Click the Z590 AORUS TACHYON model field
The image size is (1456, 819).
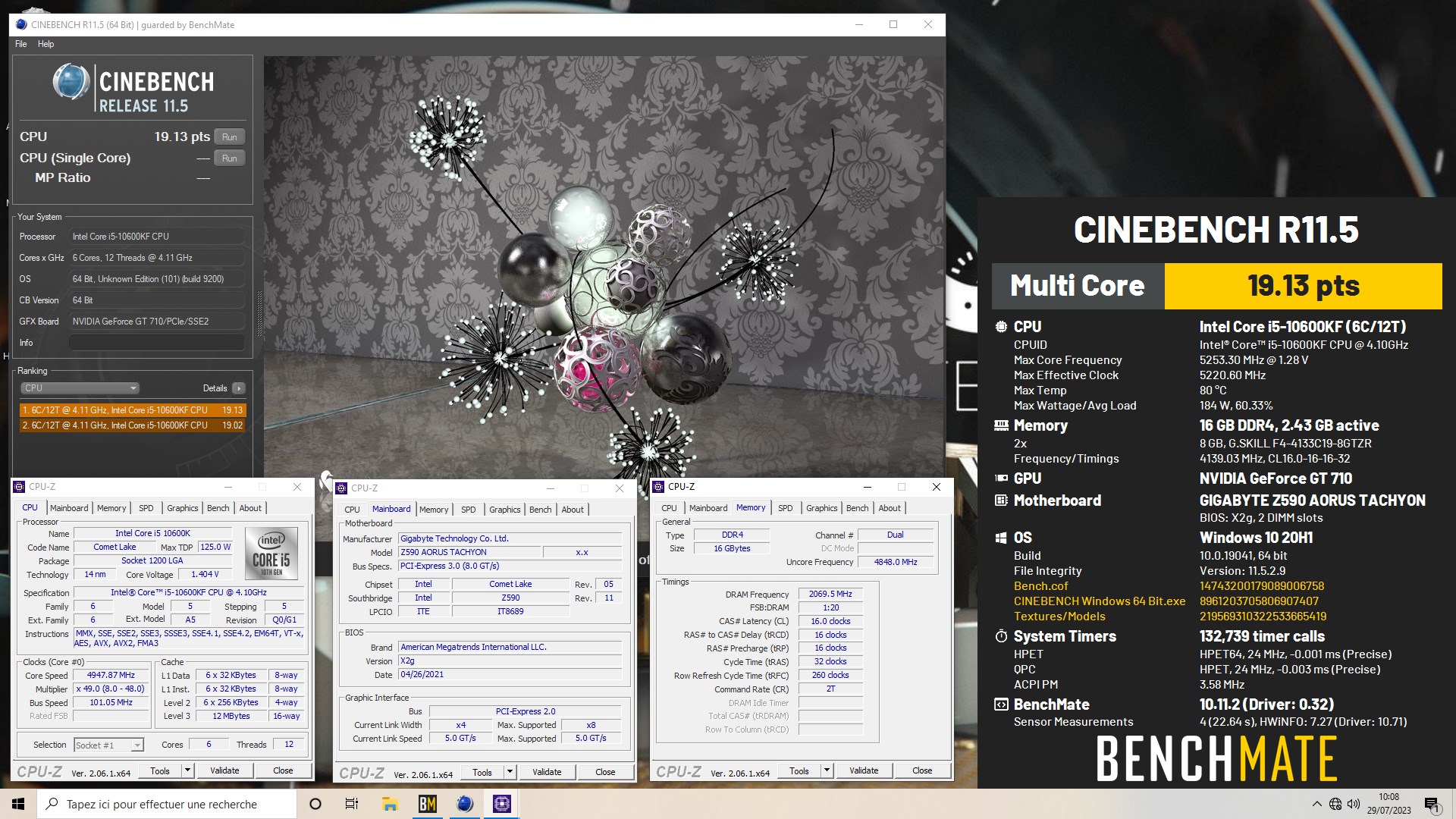(469, 552)
